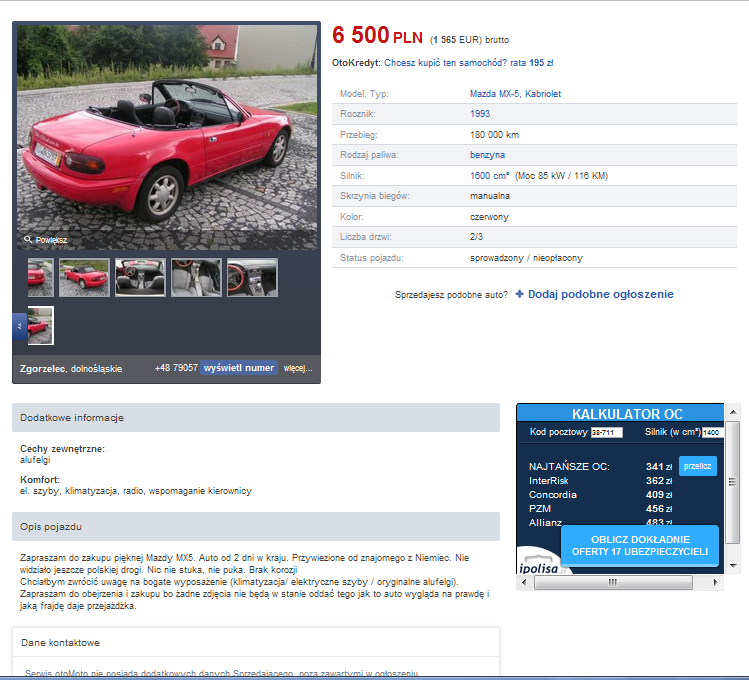The height and width of the screenshot is (680, 749).
Task: Click the KALKULATOR OC banner title
Action: point(627,414)
